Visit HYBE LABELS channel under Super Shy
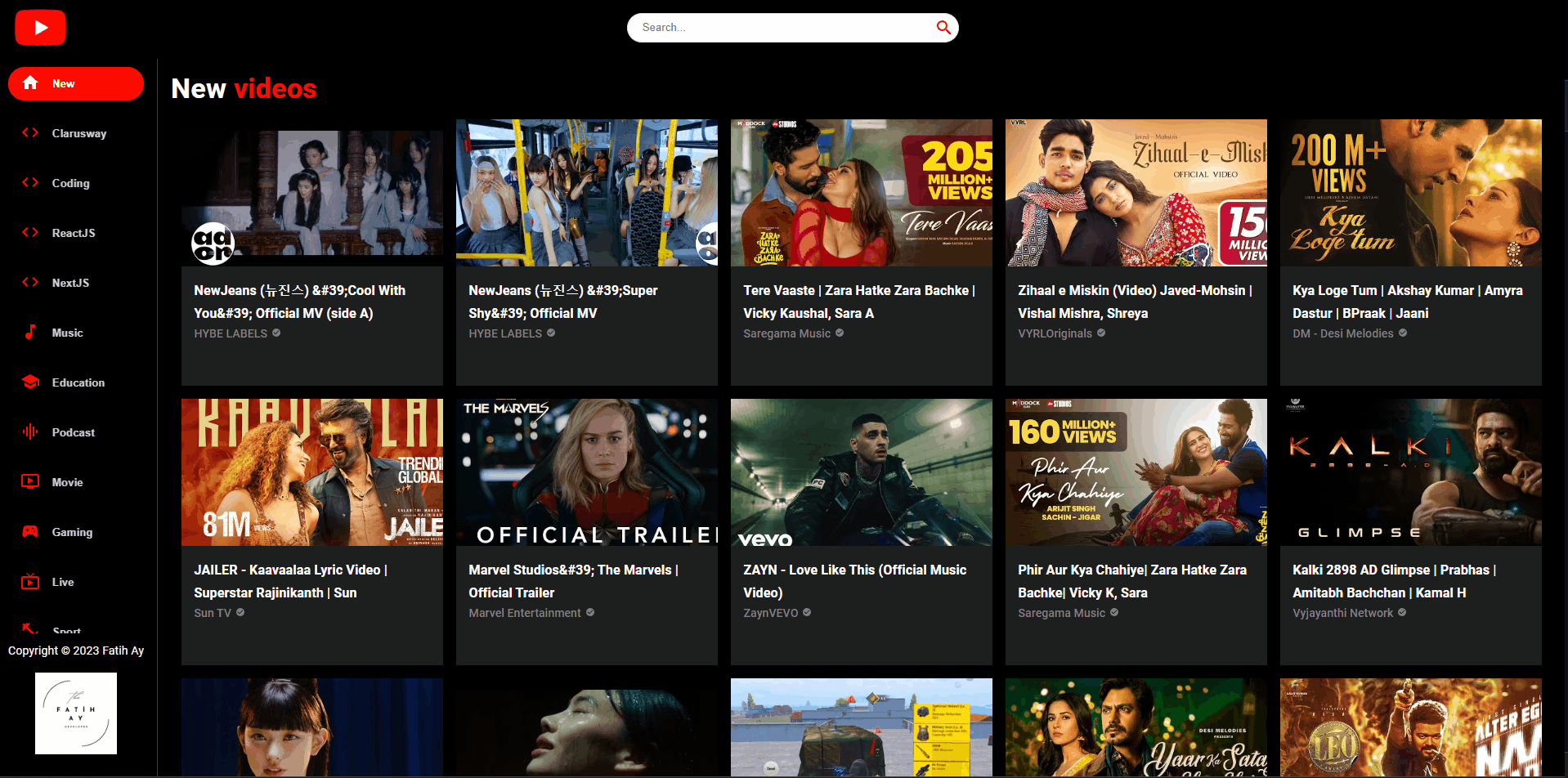 click(505, 333)
